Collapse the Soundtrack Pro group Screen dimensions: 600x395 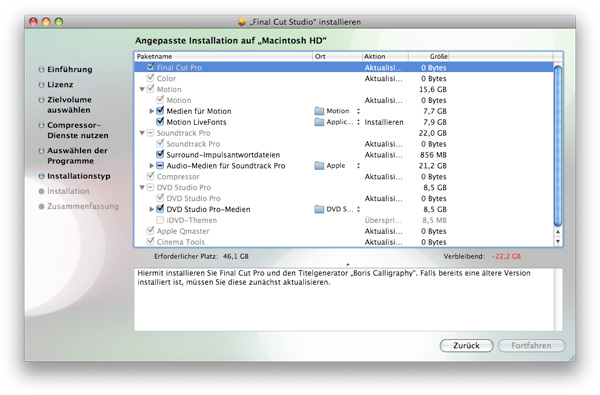click(x=142, y=133)
